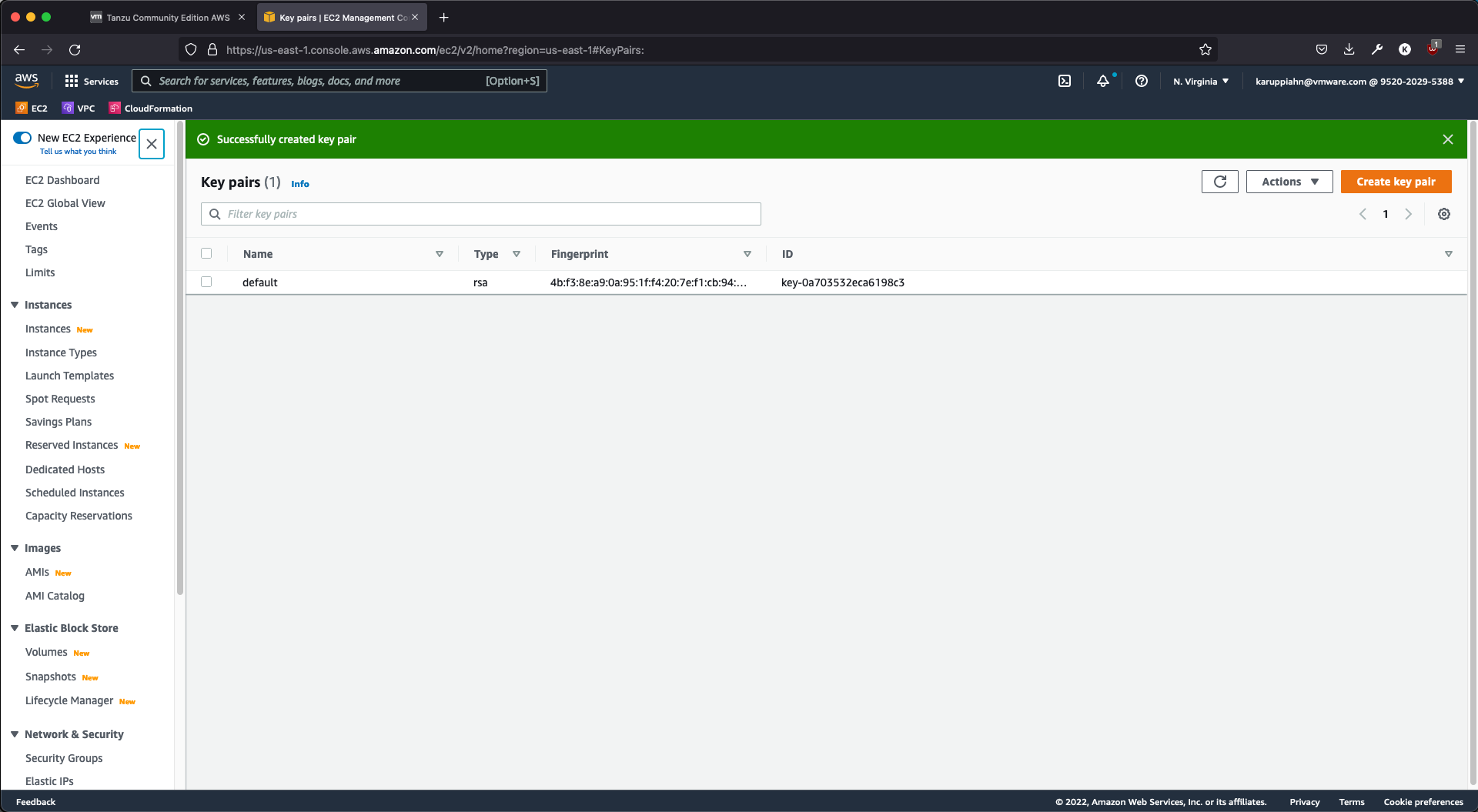Bookmark this page with the star
1478x812 pixels.
tap(1205, 50)
